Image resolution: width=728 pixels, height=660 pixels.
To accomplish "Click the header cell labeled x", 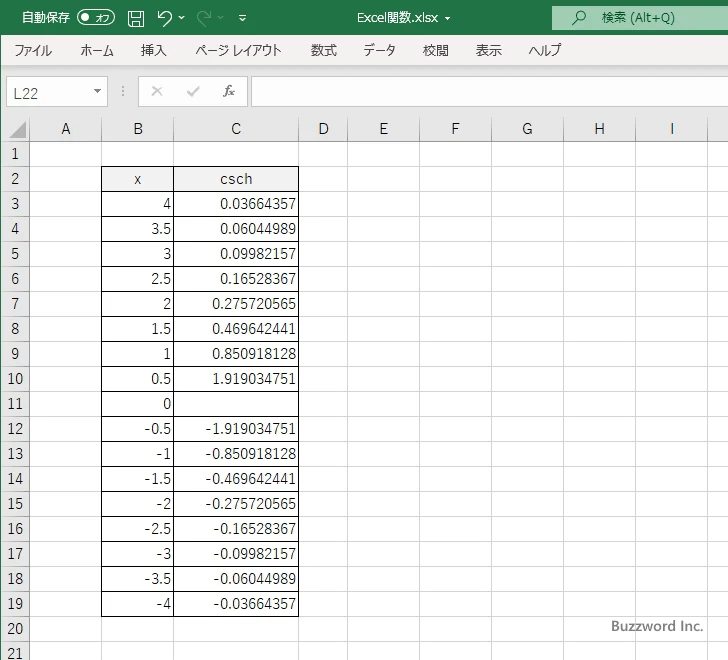I will 137,179.
